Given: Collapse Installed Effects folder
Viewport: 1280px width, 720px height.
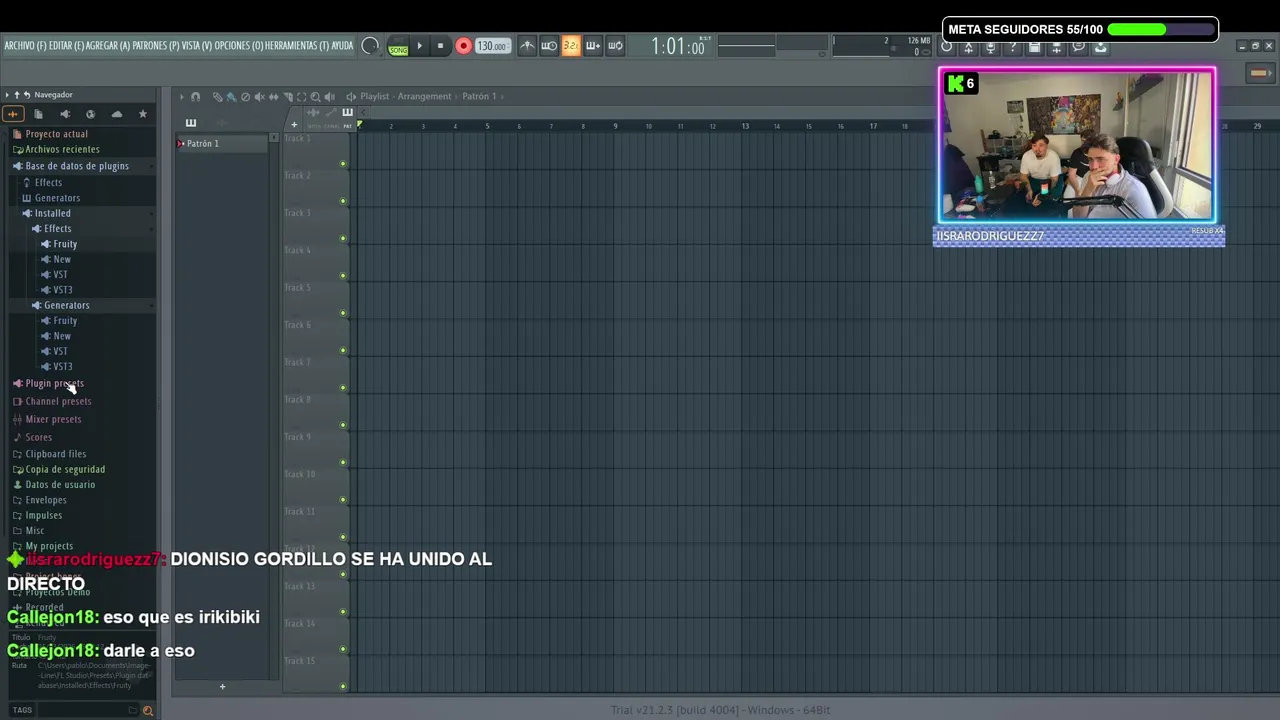Looking at the screenshot, I should click(x=57, y=229).
